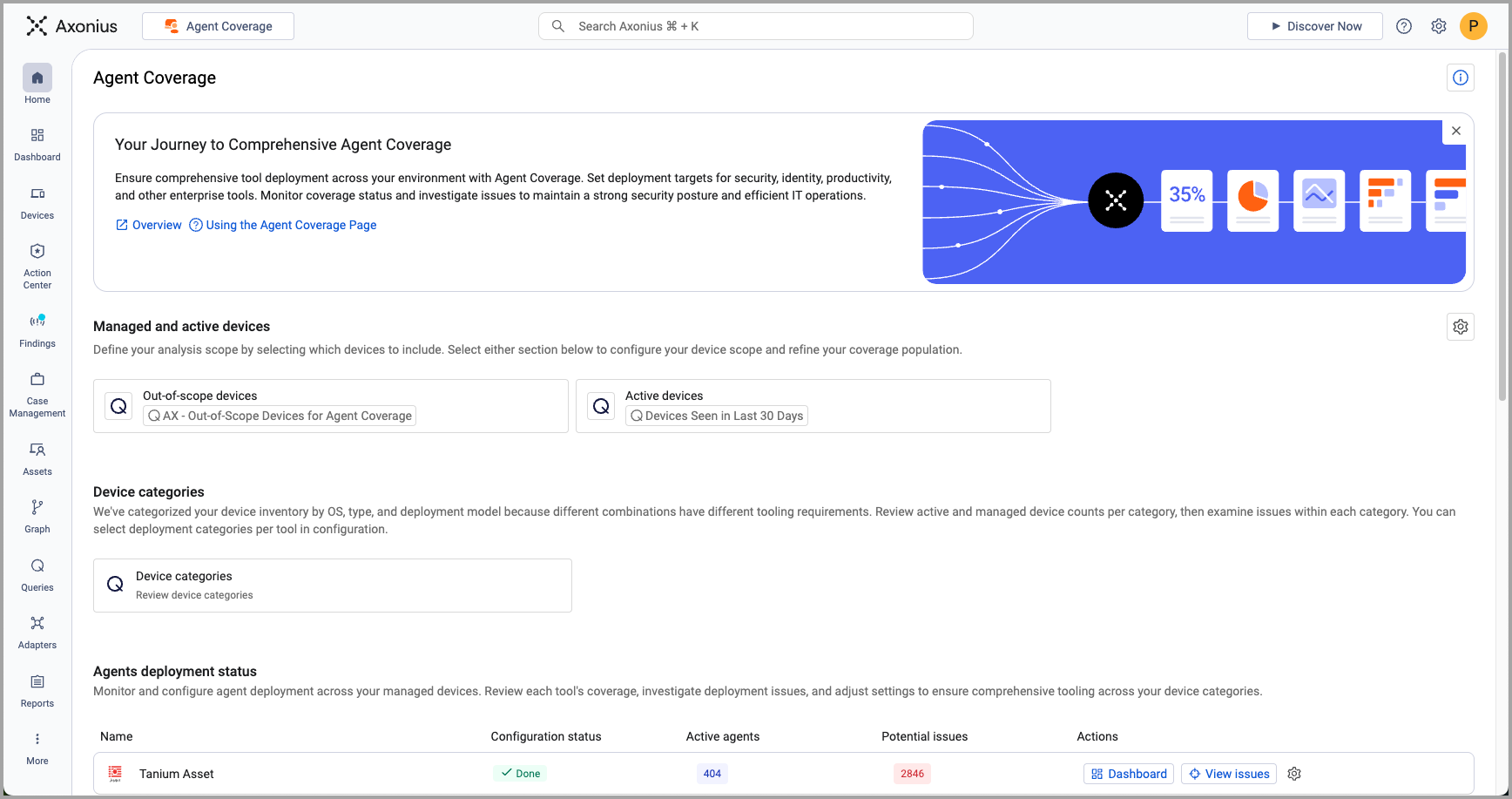This screenshot has height=799, width=1512.
Task: Open the Device categories card
Action: coord(333,586)
